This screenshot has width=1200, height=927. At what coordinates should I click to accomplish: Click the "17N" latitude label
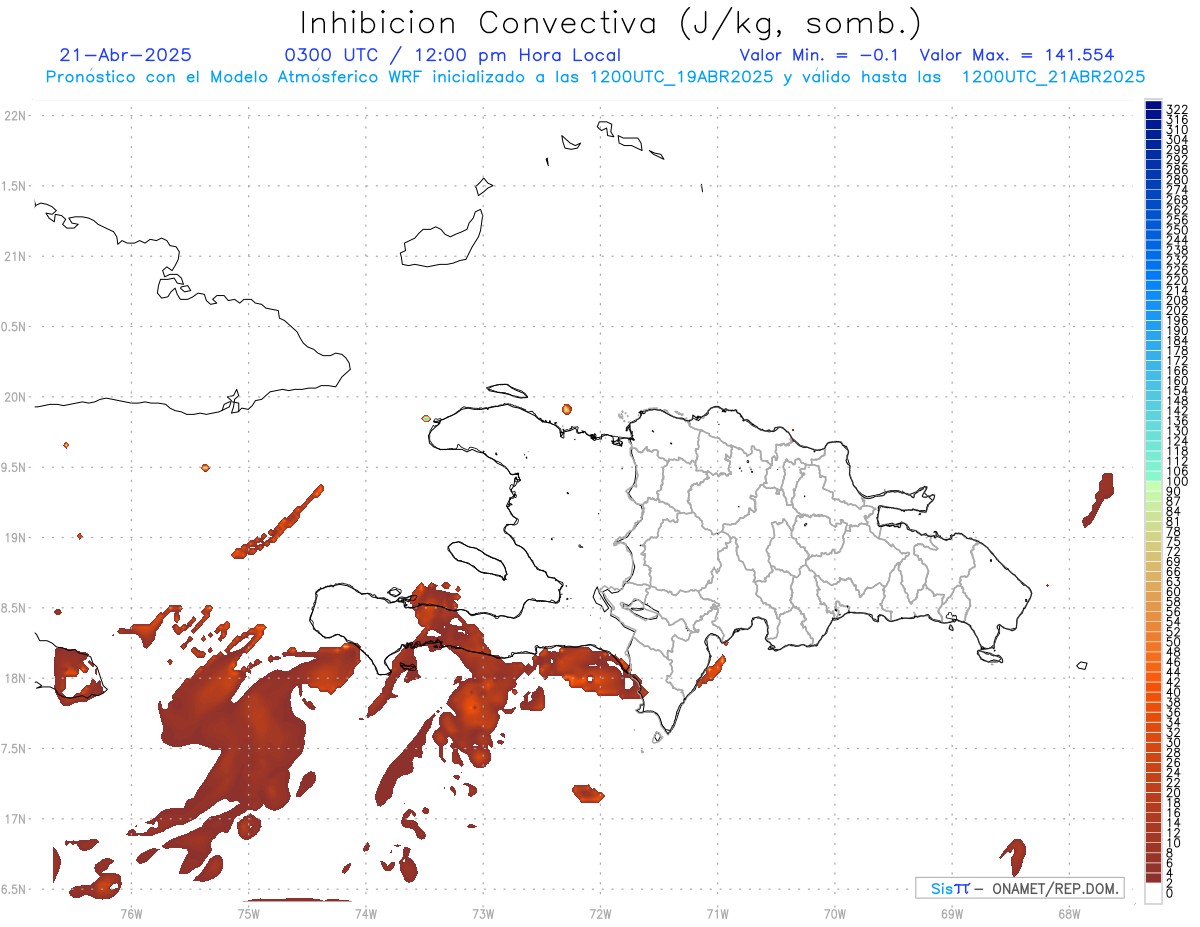(16, 819)
